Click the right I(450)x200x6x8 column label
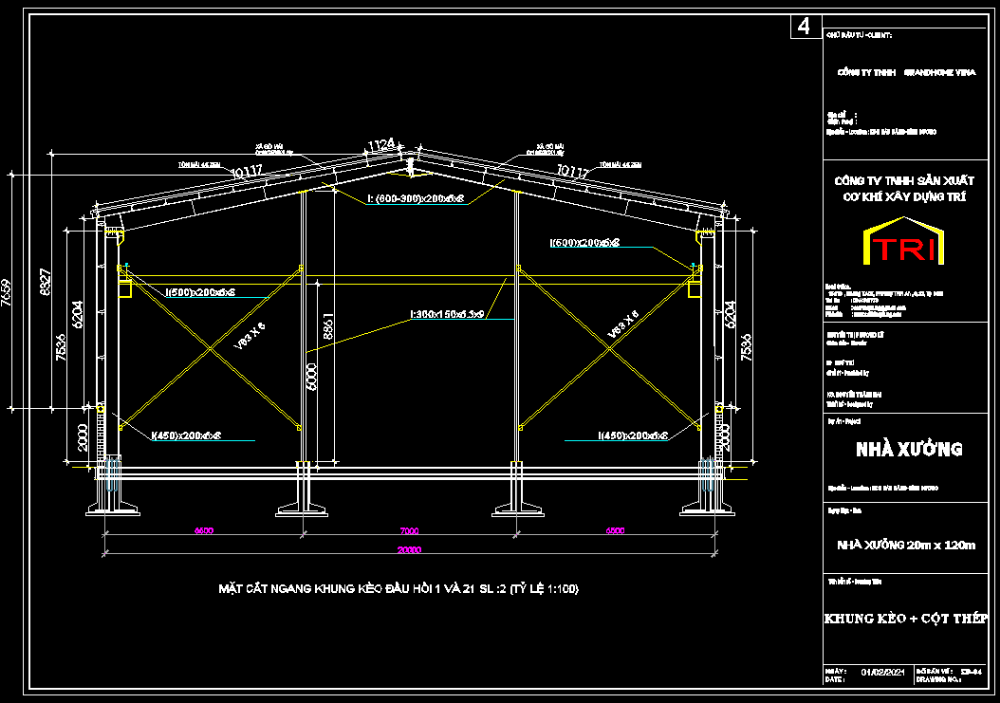This screenshot has height=703, width=1000. pos(633,436)
